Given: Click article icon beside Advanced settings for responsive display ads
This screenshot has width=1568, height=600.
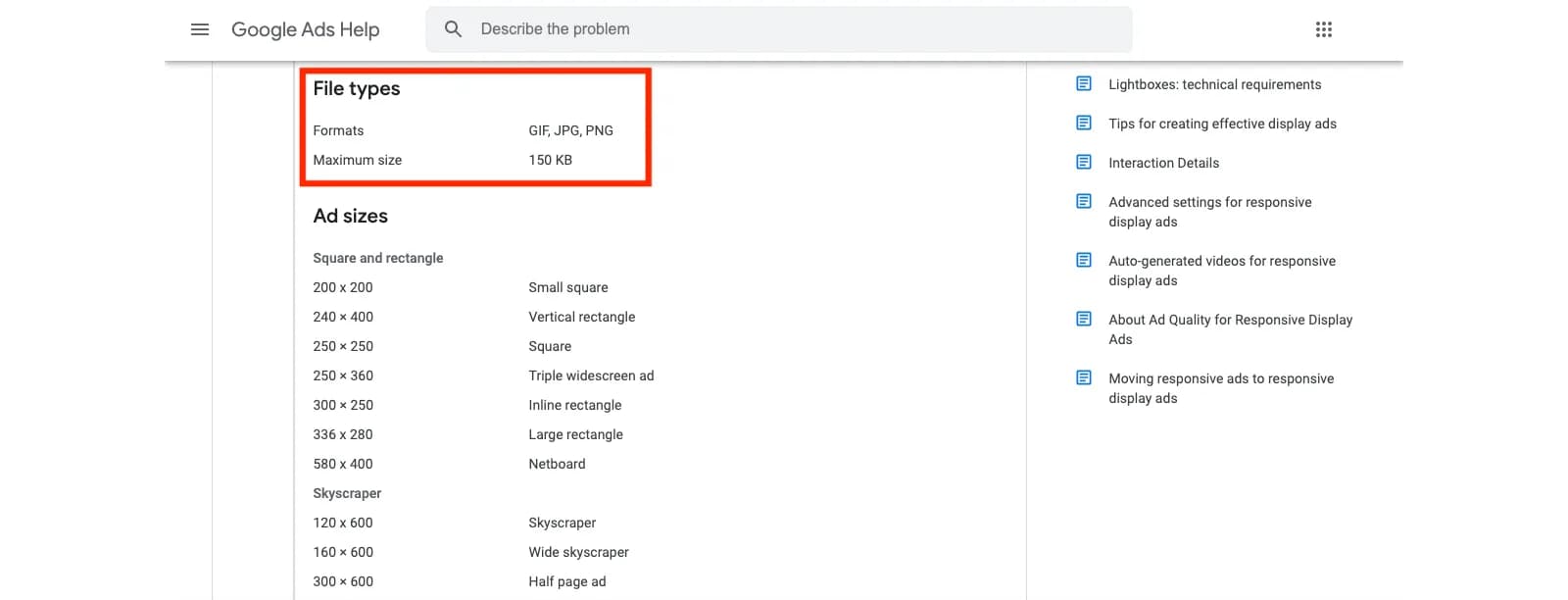Looking at the screenshot, I should point(1084,201).
